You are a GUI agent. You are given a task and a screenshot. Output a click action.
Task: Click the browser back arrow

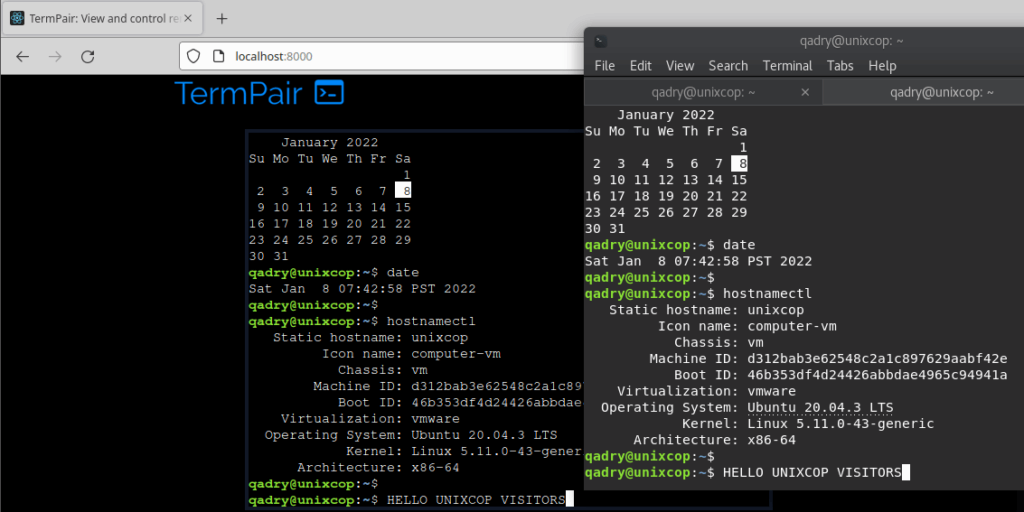[22, 57]
